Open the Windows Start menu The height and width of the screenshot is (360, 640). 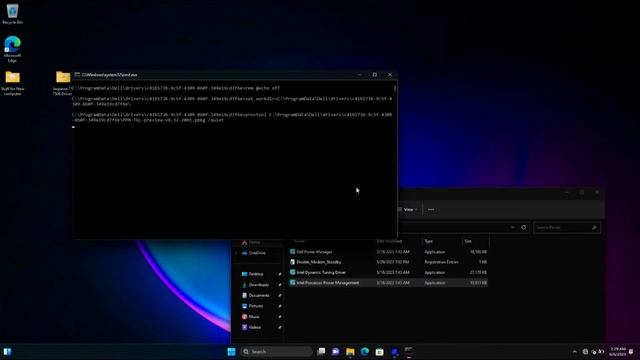pyautogui.click(x=231, y=351)
